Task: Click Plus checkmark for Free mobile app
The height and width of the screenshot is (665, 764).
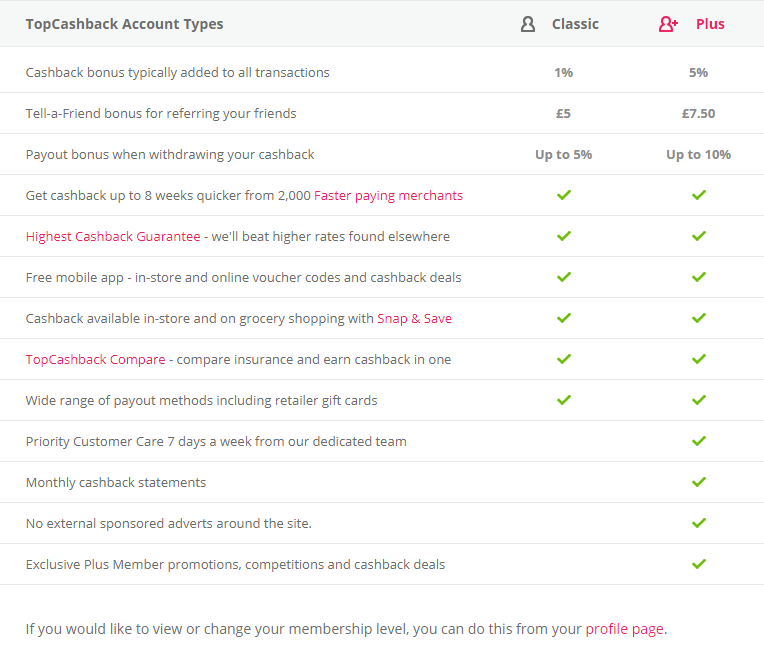Action: (699, 277)
